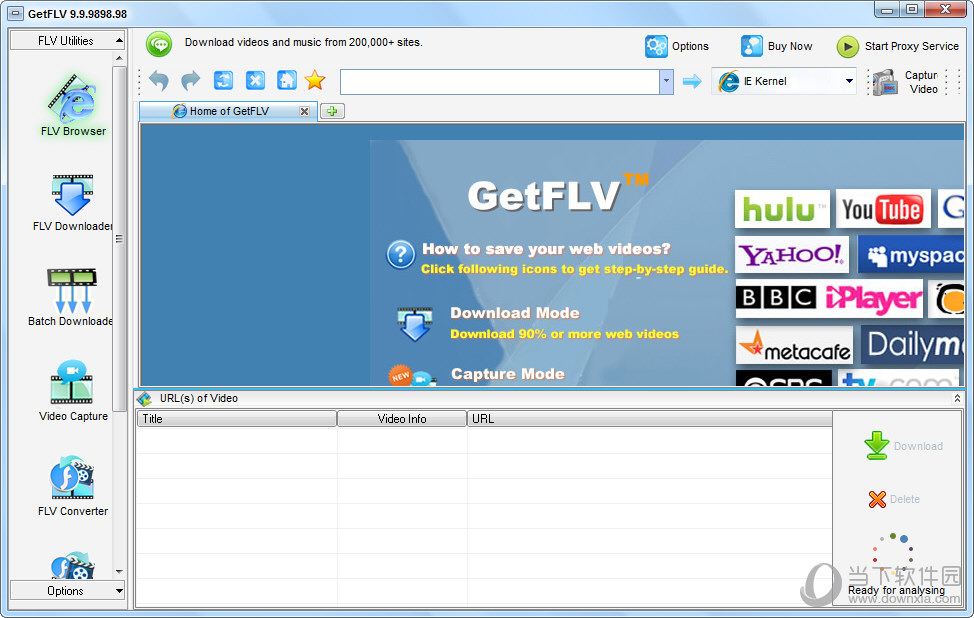Click the greyed-out Download button in video panel
Screen dimensions: 974x618
(903, 446)
